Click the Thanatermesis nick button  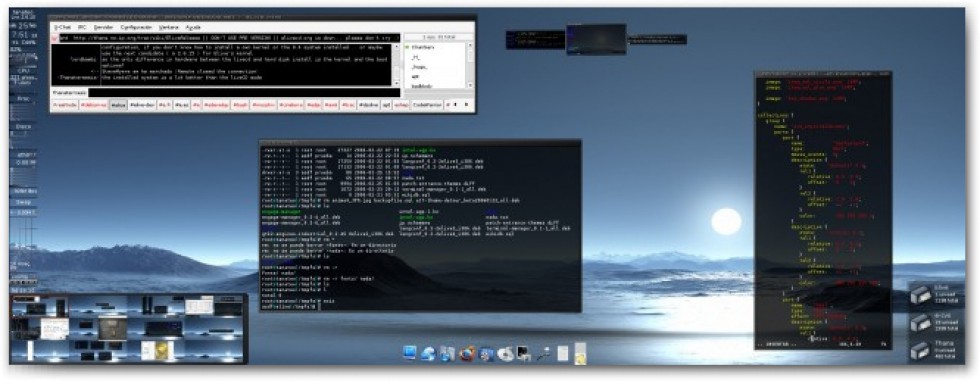coord(69,92)
